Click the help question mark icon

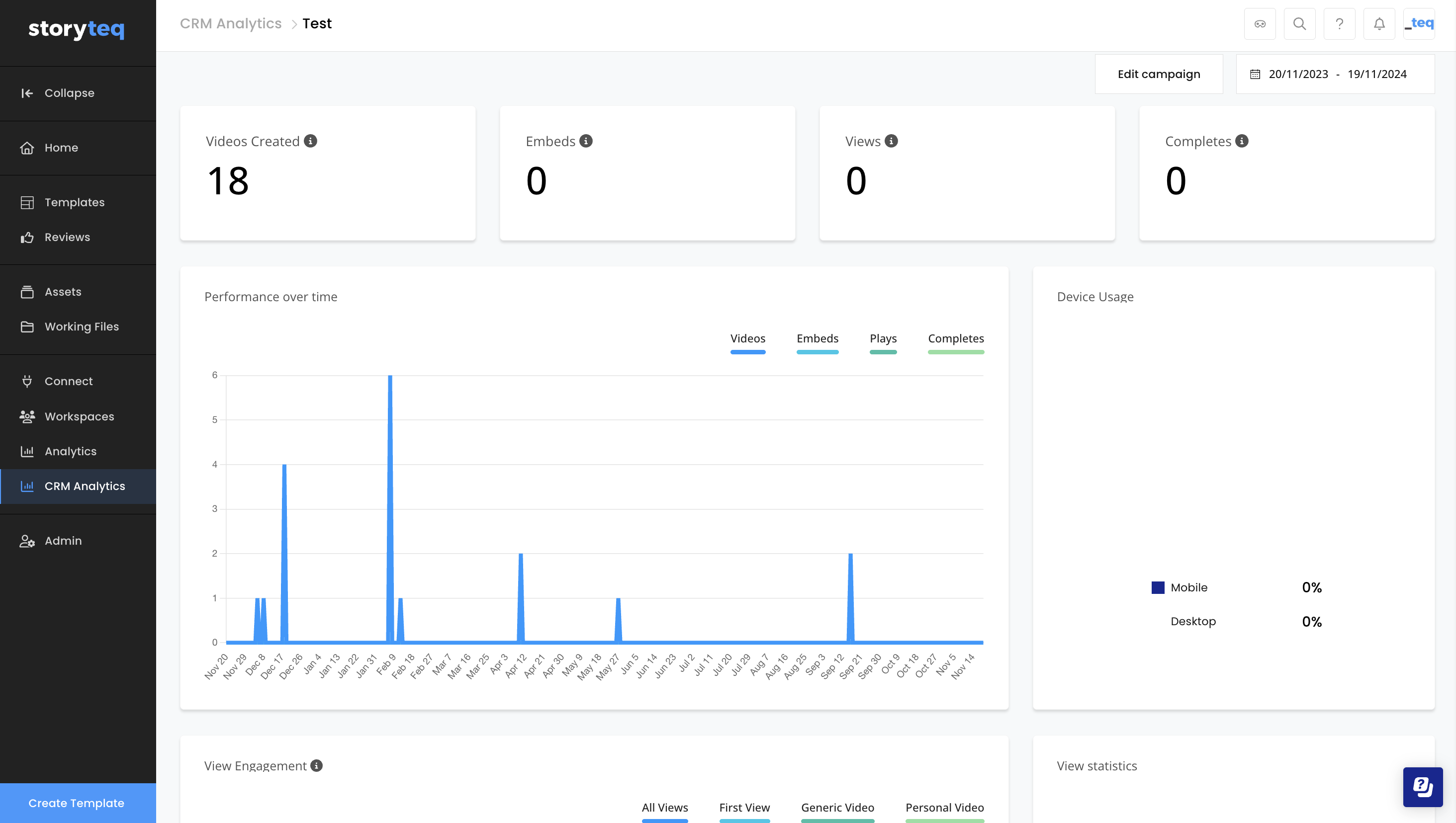coord(1339,23)
